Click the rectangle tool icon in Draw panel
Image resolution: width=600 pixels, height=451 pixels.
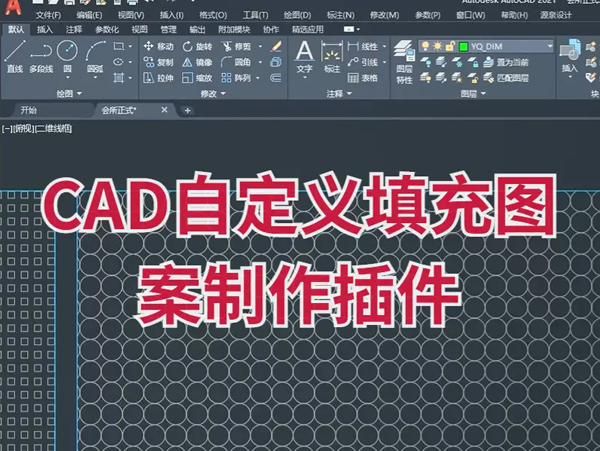pos(119,46)
